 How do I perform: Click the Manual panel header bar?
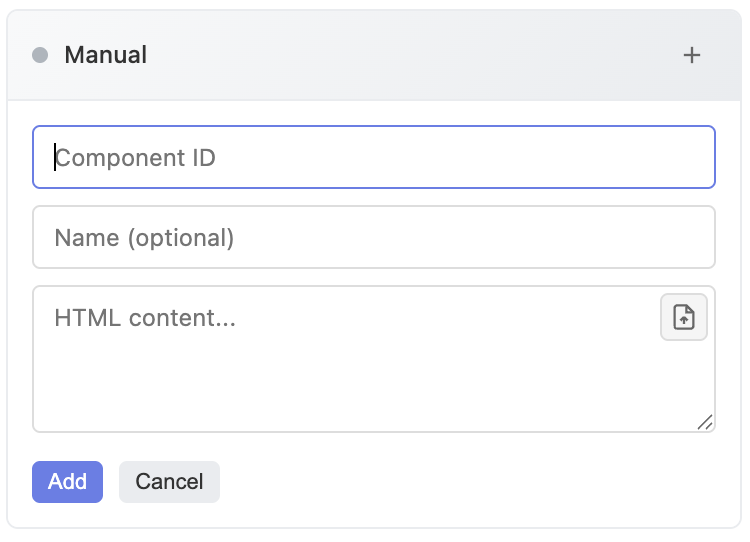point(400,55)
